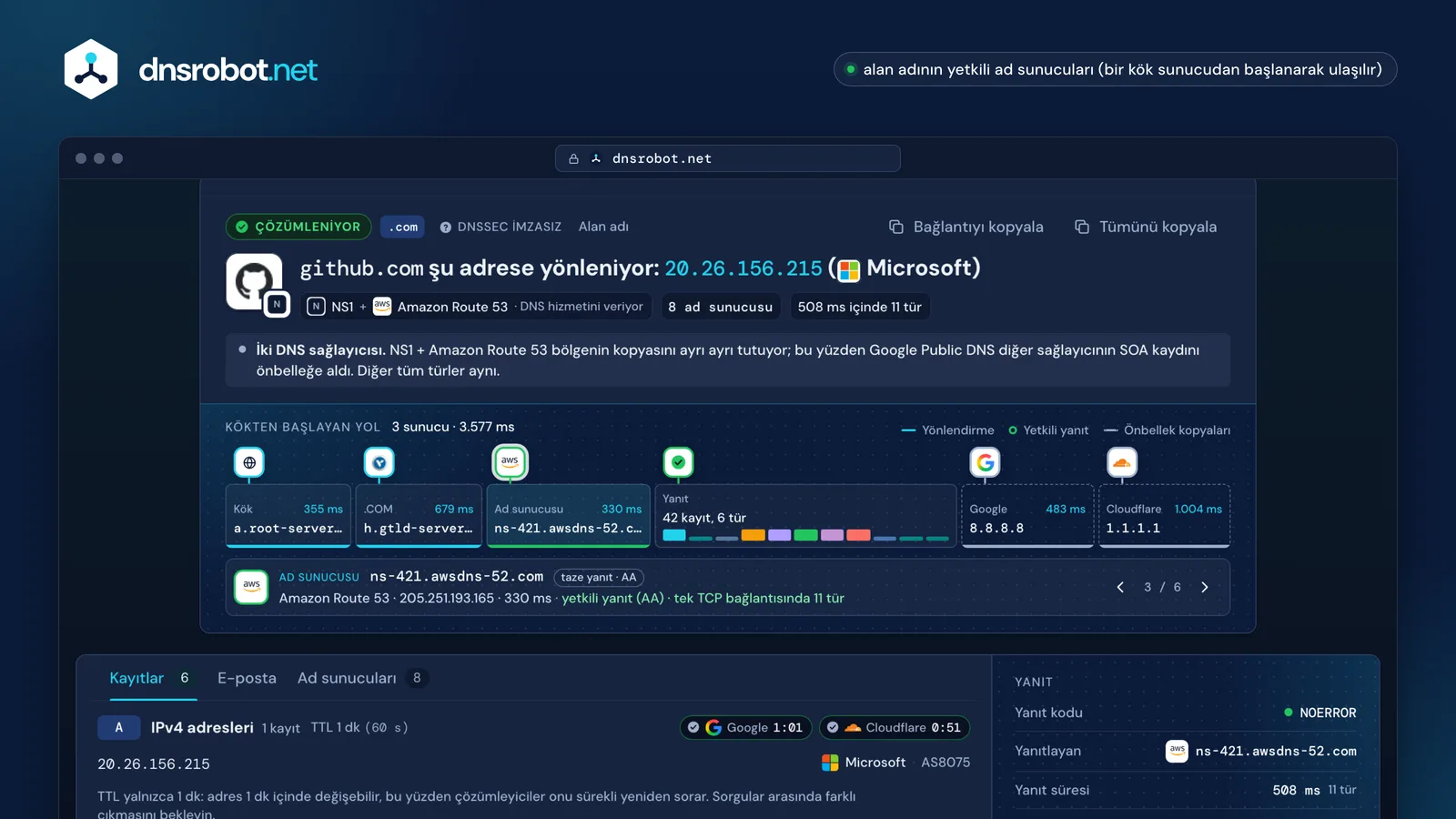Switch to the Kayıtlar tab
This screenshot has height=819, width=1456.
(x=153, y=678)
